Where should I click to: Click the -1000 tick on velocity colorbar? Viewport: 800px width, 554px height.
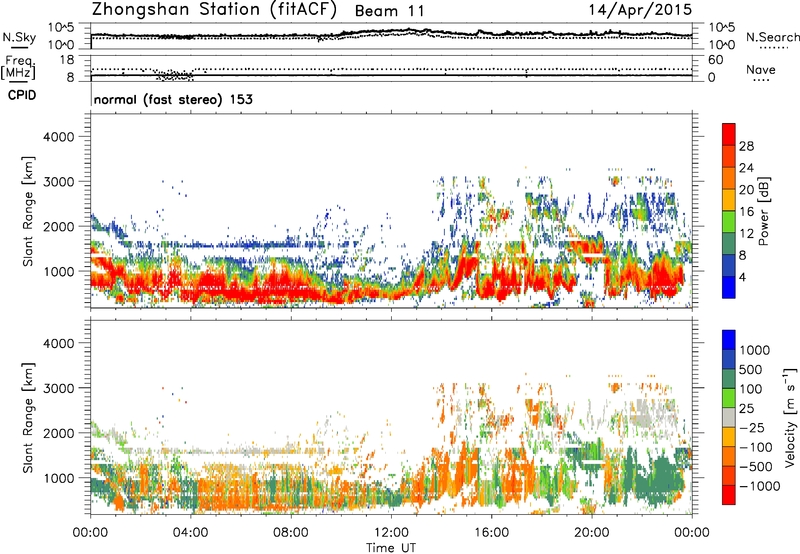point(759,486)
